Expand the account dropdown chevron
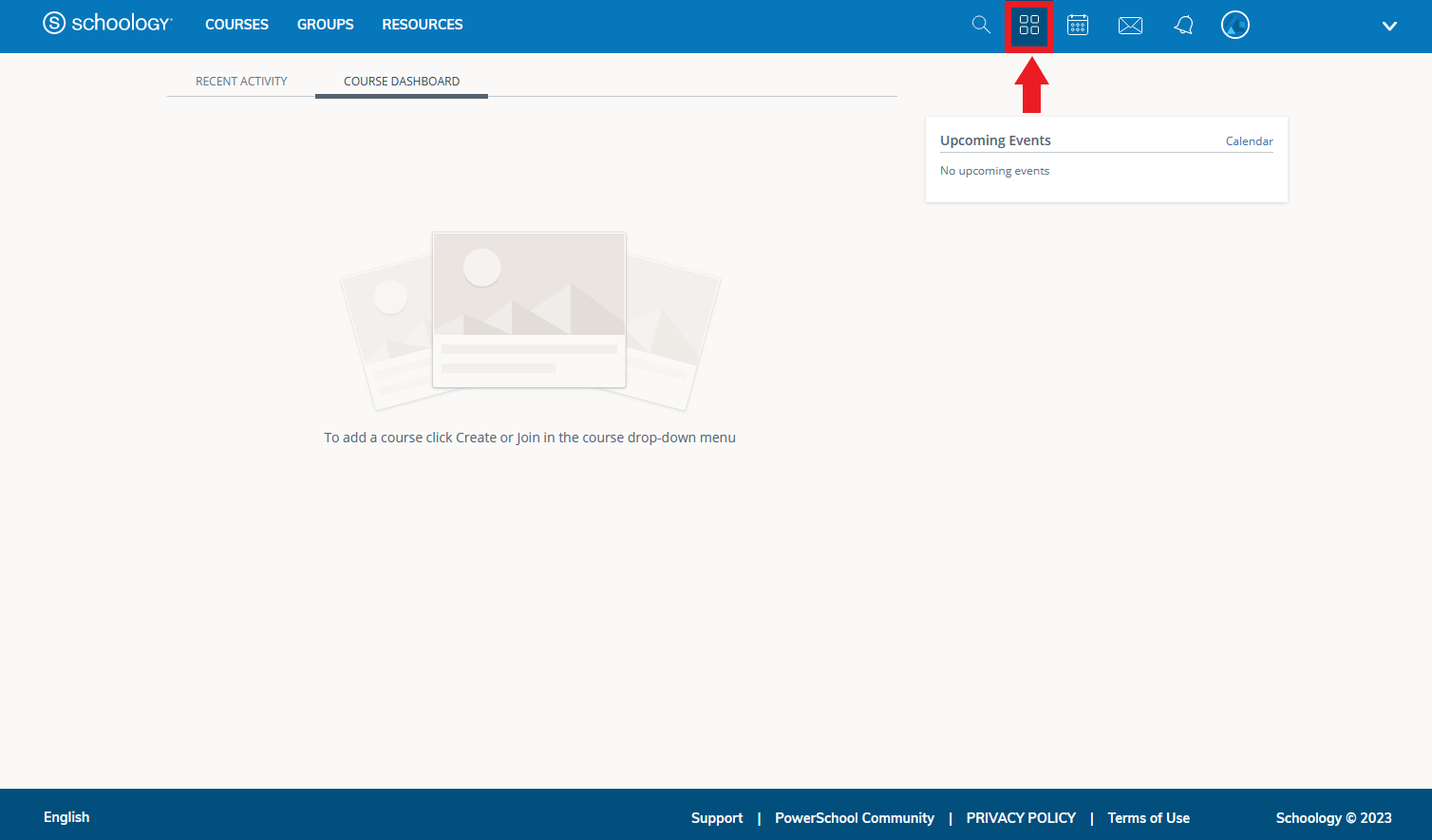Screen dimensions: 1432x840 [x=1389, y=27]
